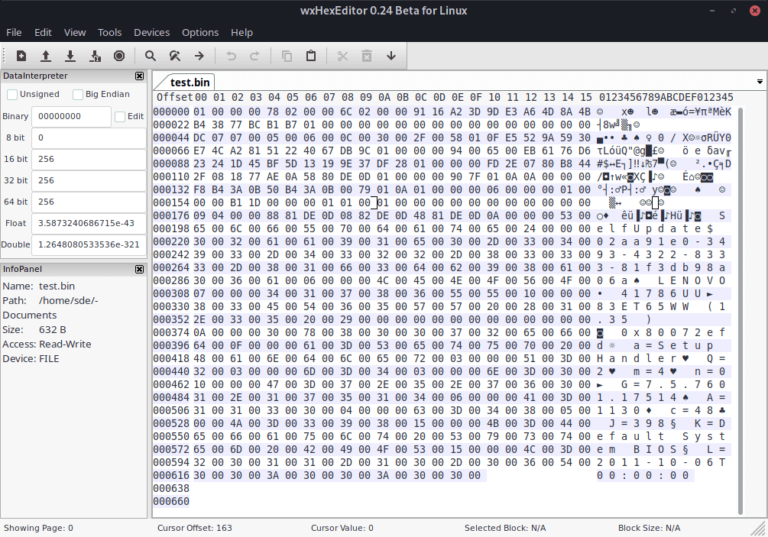Click the Undo toolbar icon
Screen dimensions: 768x537
pos(231,56)
